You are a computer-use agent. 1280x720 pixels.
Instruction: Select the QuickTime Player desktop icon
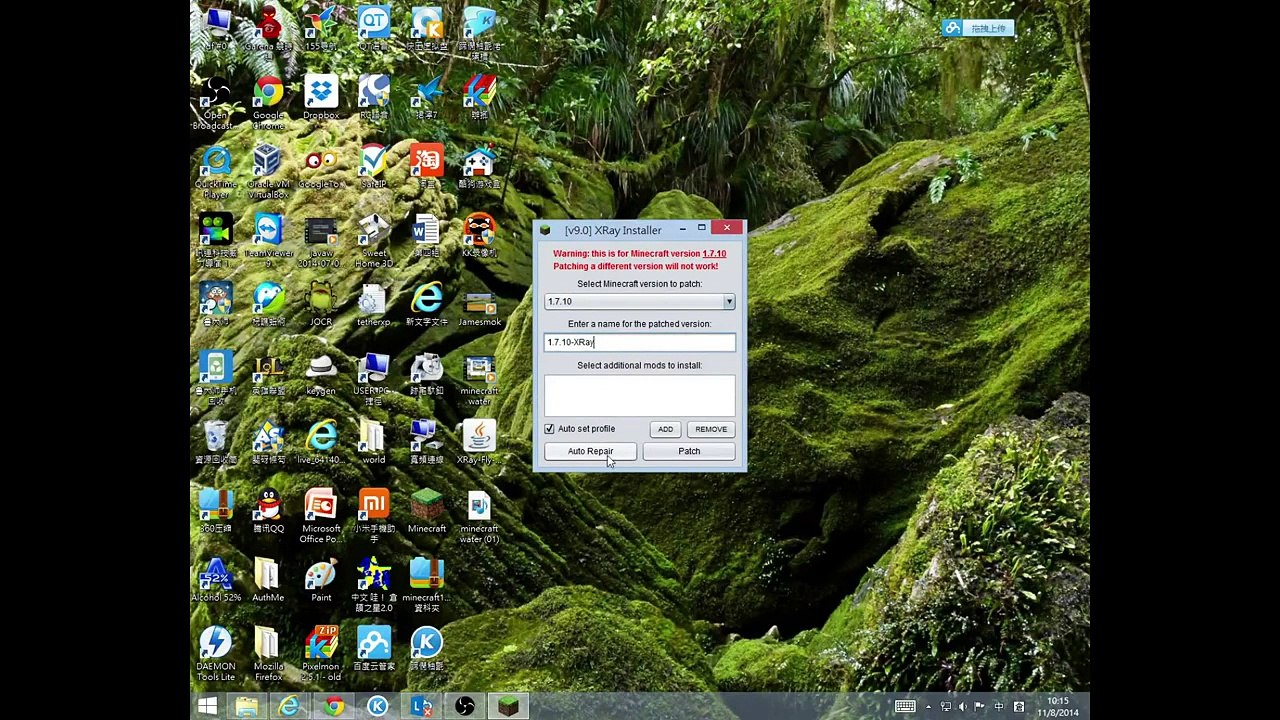(215, 170)
